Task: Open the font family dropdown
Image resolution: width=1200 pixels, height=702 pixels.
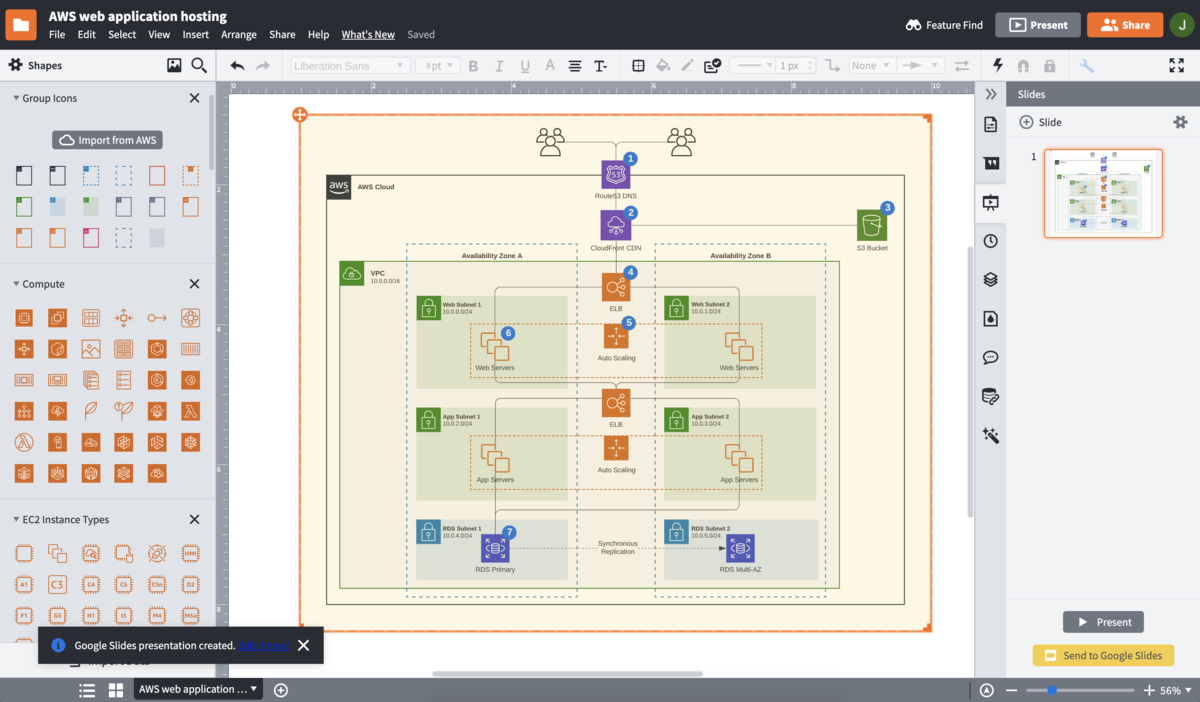Action: pyautogui.click(x=350, y=66)
